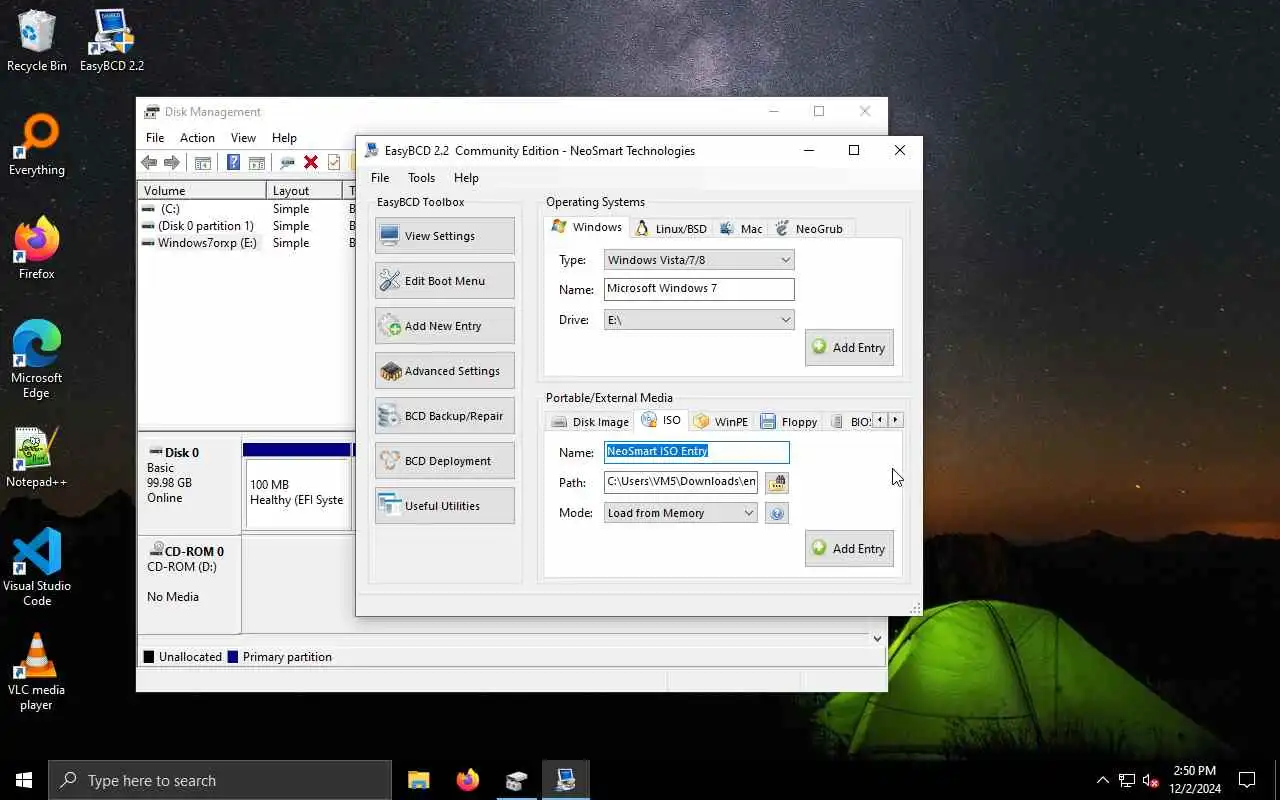Click the Volume column header
This screenshot has width=1280, height=800.
202,191
